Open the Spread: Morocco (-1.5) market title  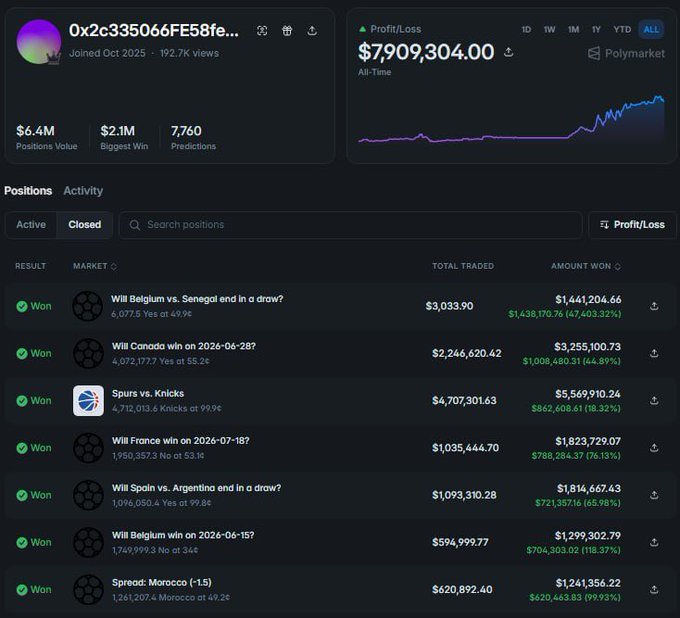point(162,582)
